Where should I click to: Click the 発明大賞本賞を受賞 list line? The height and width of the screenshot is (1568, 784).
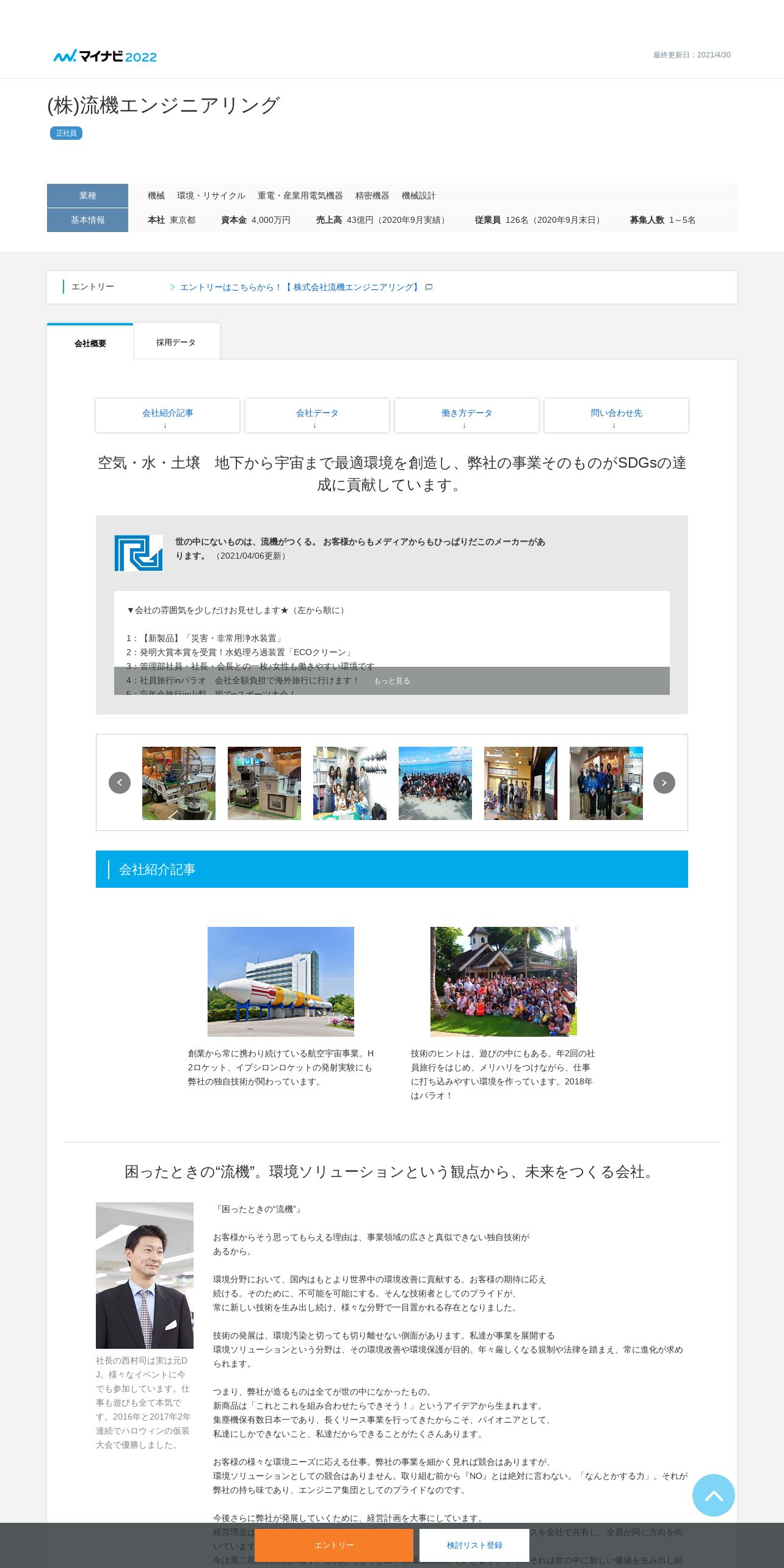click(240, 652)
